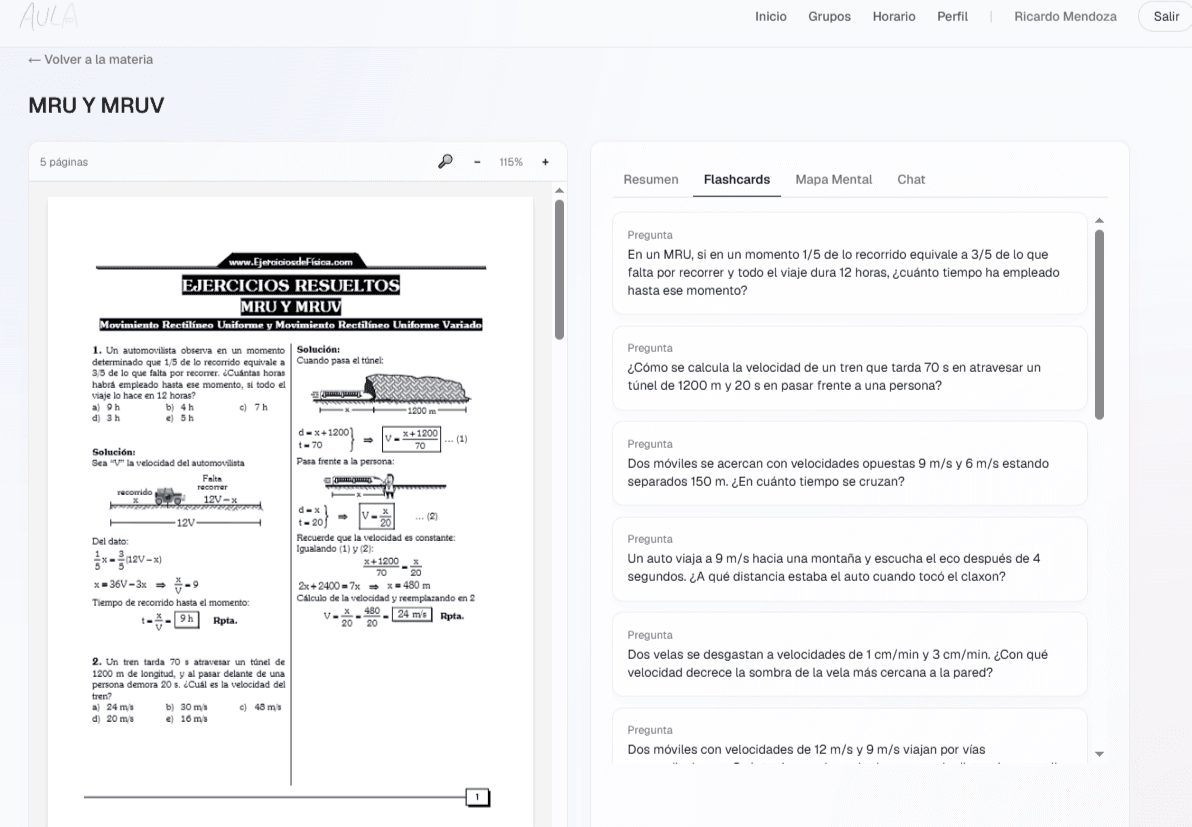Flip flashcard about 9 m/s y 6 m/s móviles
Image resolution: width=1192 pixels, height=827 pixels.
[850, 464]
